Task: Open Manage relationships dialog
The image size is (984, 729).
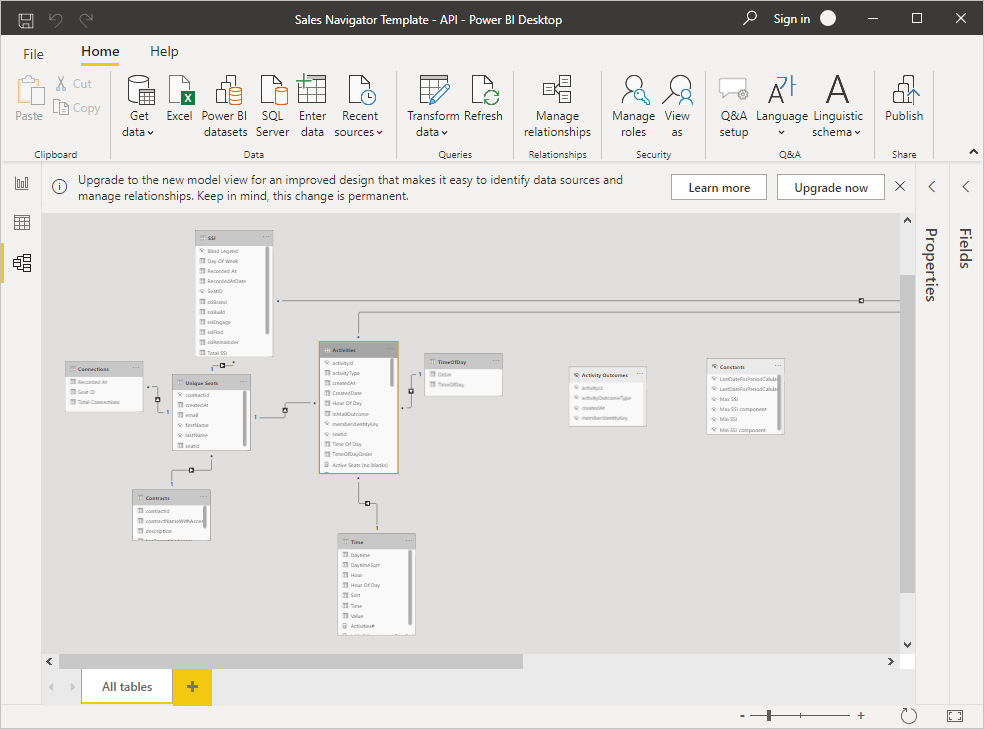Action: point(557,106)
